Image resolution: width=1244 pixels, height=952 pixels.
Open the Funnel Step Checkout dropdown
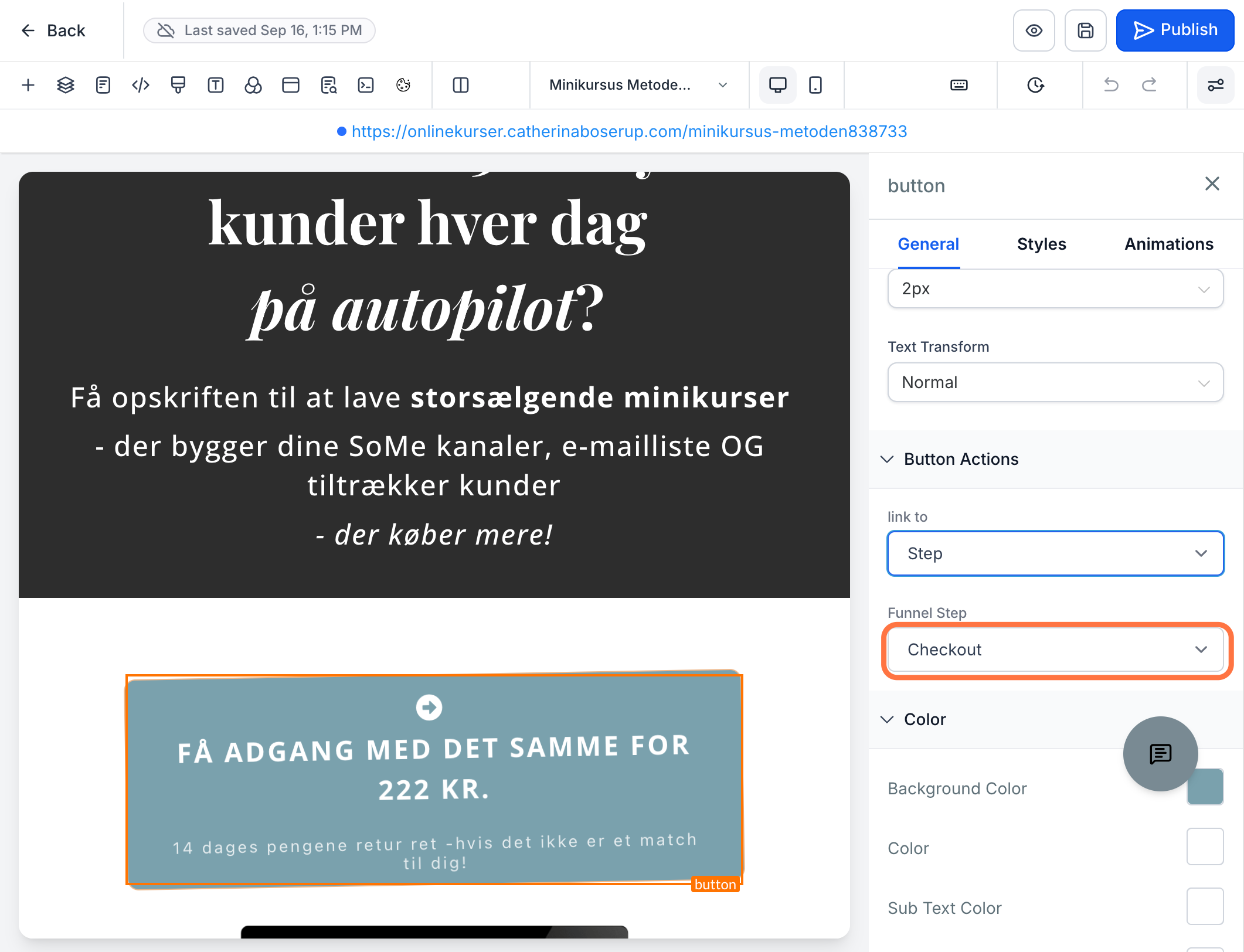[1055, 650]
